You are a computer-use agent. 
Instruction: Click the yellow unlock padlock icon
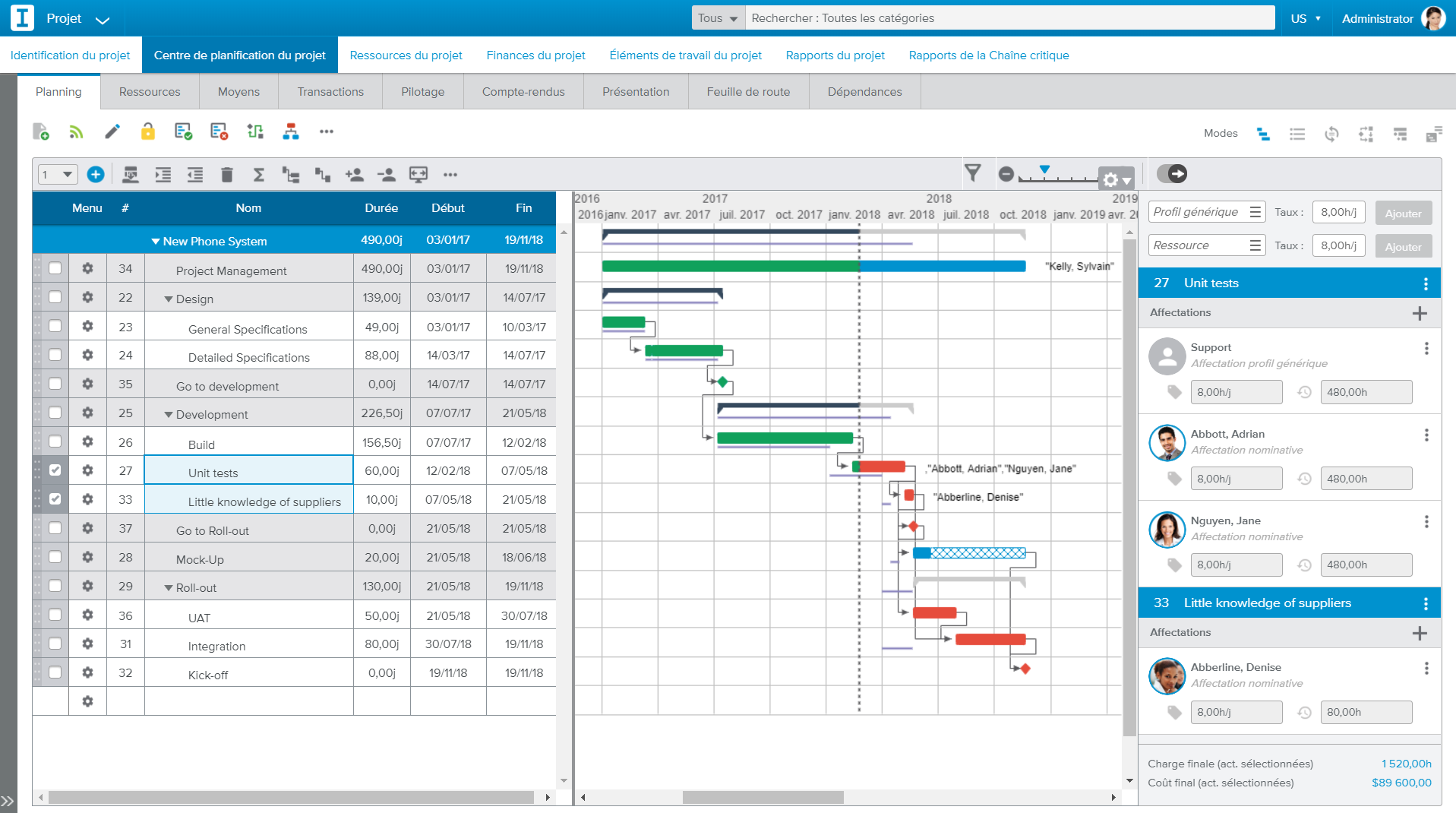[x=147, y=131]
